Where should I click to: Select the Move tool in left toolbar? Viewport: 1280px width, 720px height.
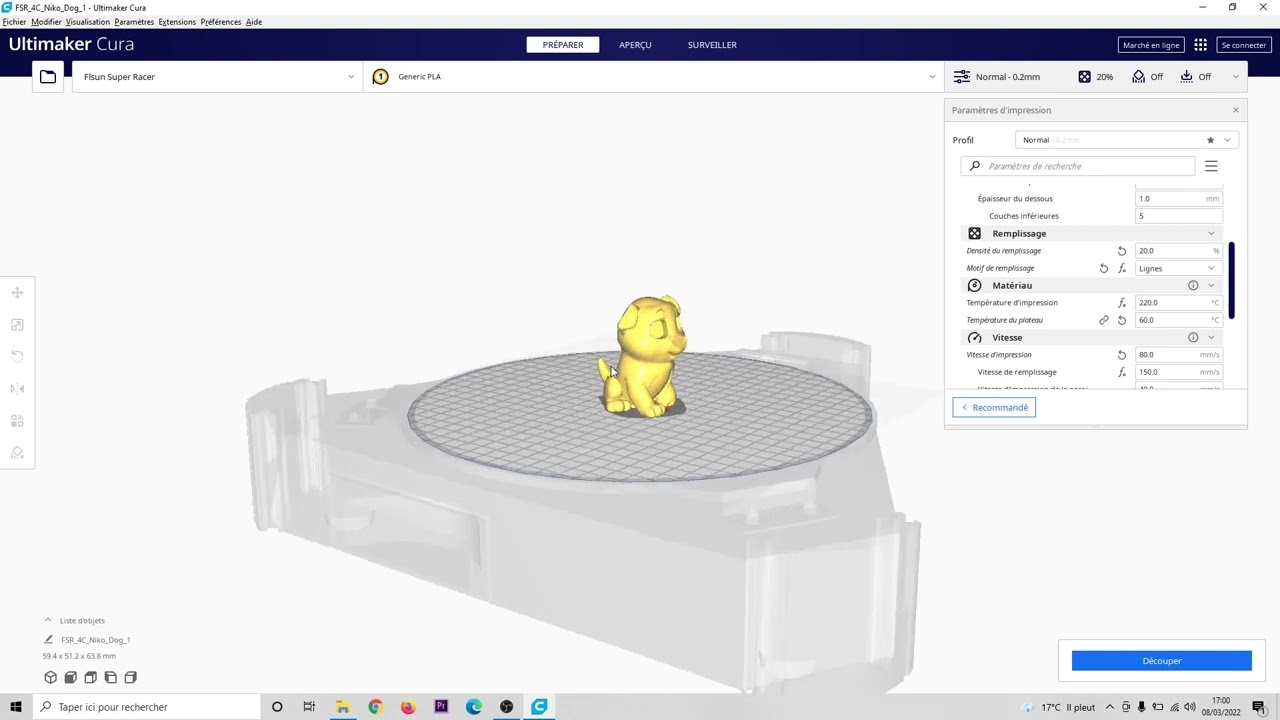click(x=17, y=293)
